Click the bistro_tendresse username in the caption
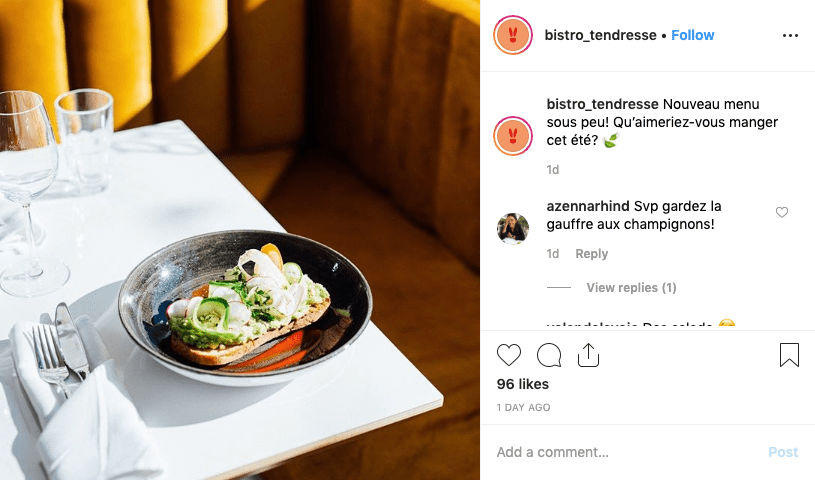Screen dimensions: 815x480 tap(602, 104)
